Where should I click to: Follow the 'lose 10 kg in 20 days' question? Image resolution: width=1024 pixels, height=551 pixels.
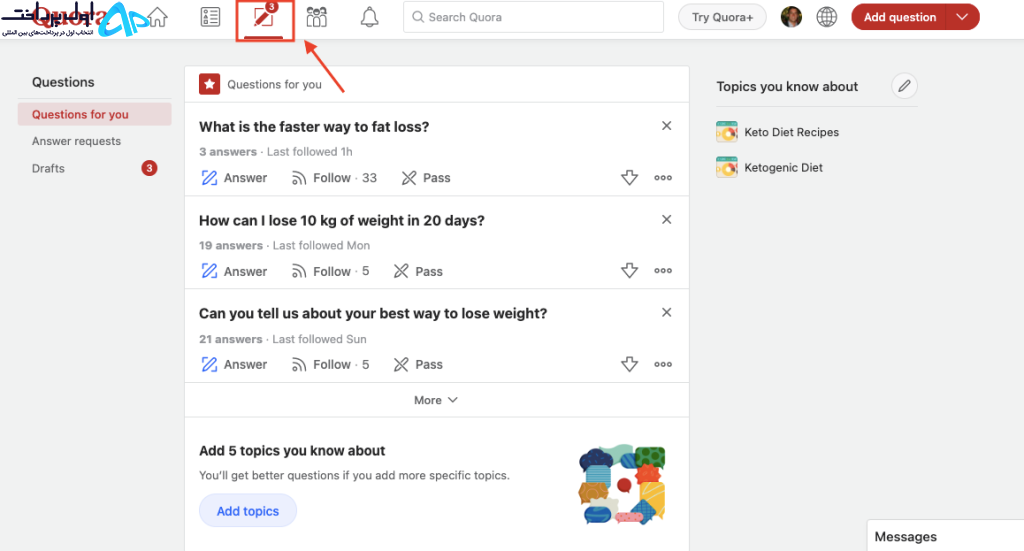[330, 271]
